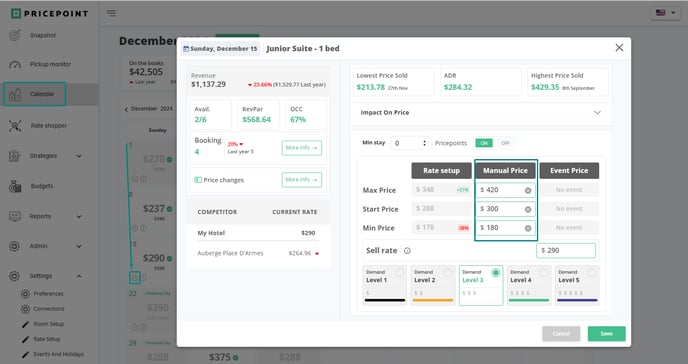Expand the Reports menu
The height and width of the screenshot is (364, 688).
79,217
